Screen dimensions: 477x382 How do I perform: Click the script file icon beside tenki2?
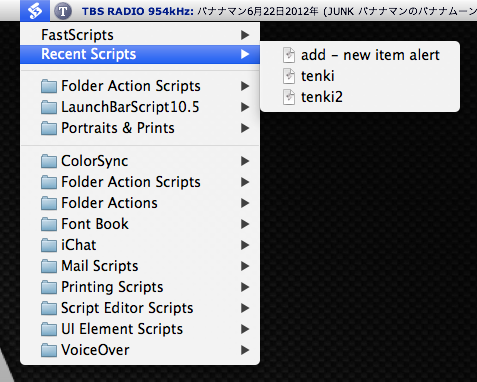289,97
